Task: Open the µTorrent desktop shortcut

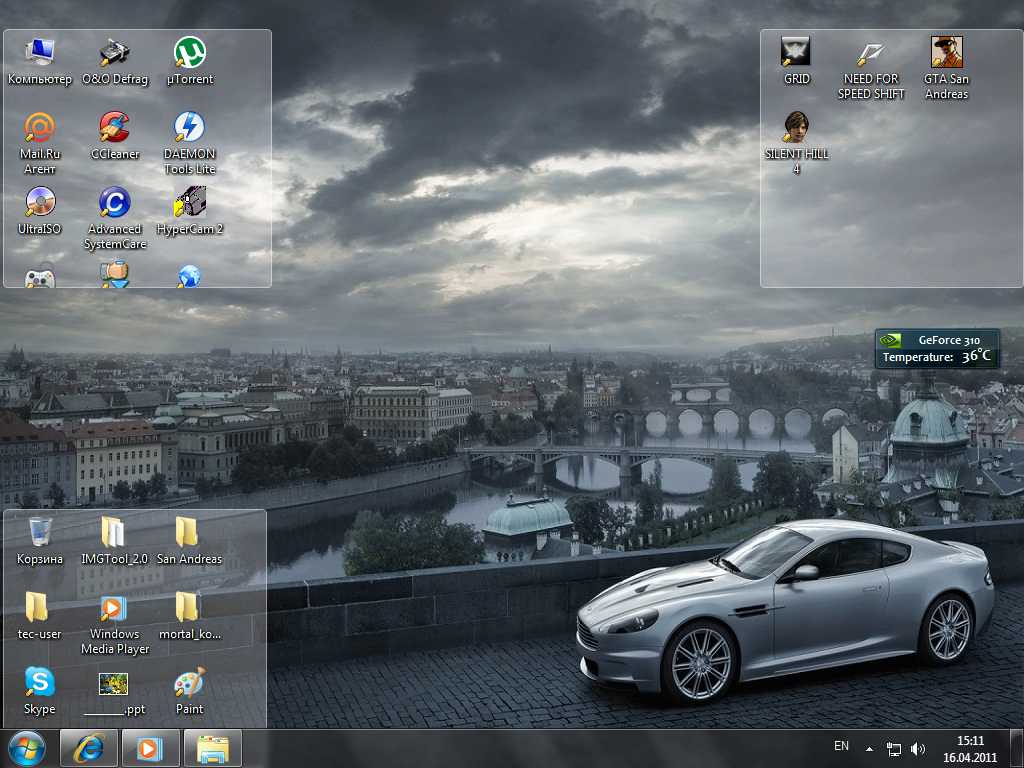Action: coord(189,53)
